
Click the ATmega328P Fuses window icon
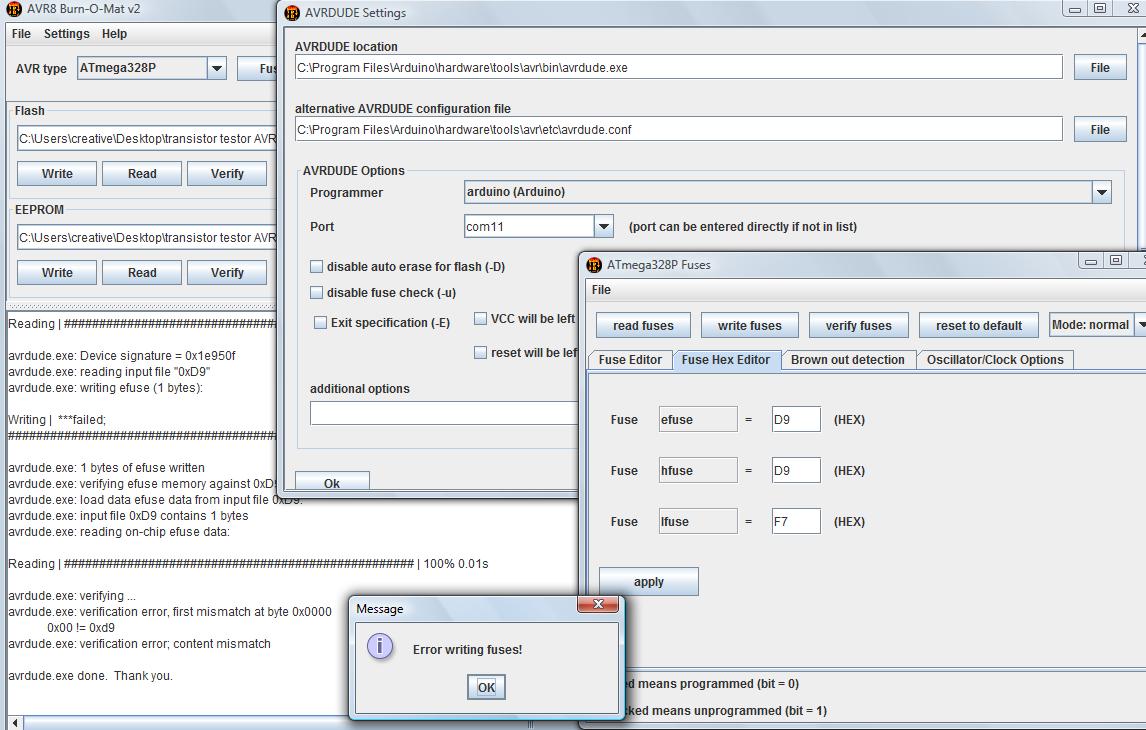pos(594,265)
